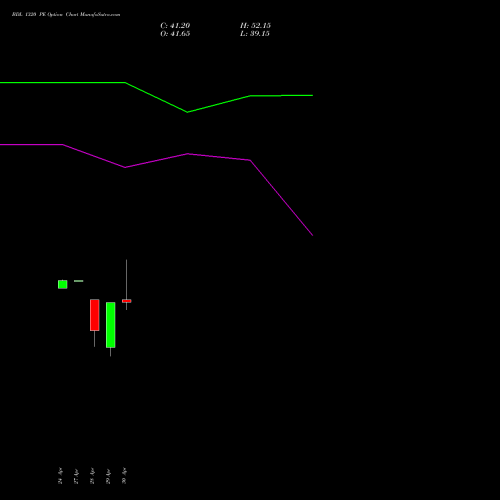
Task: Click the red candle for 28 Apr
Action: pyautogui.click(x=95, y=315)
